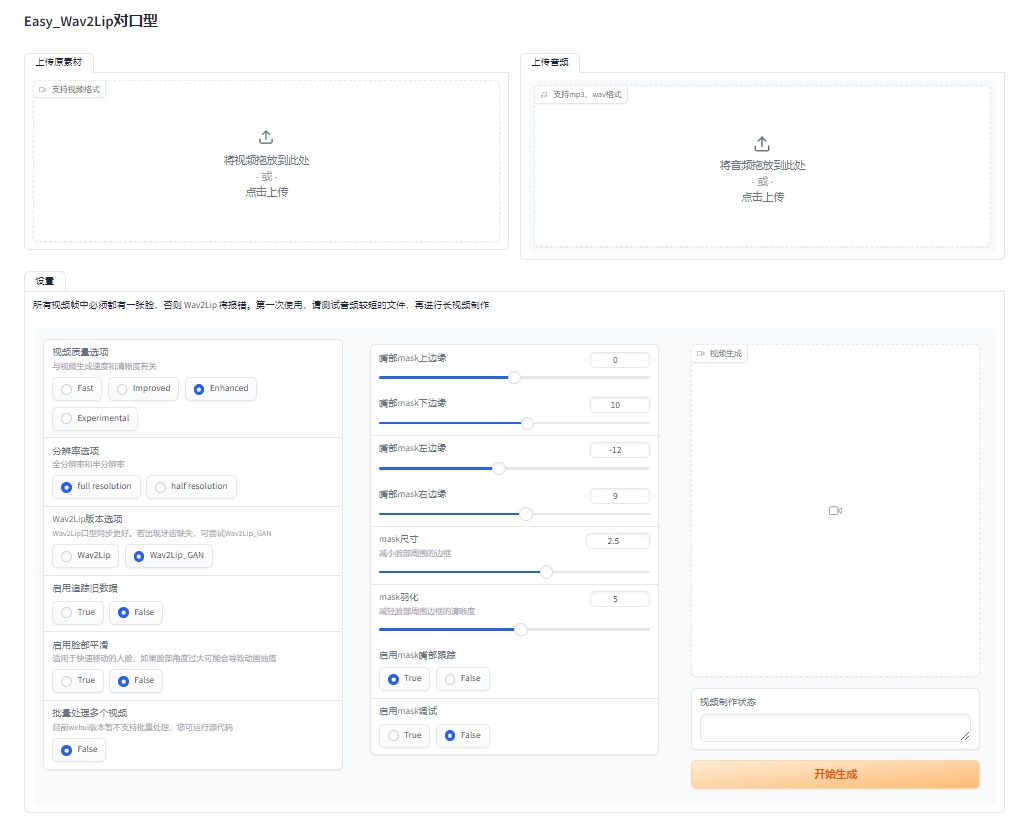The width and height of the screenshot is (1025, 835).
Task: Click the 分辨率选项 heading text
Action: pos(76,451)
